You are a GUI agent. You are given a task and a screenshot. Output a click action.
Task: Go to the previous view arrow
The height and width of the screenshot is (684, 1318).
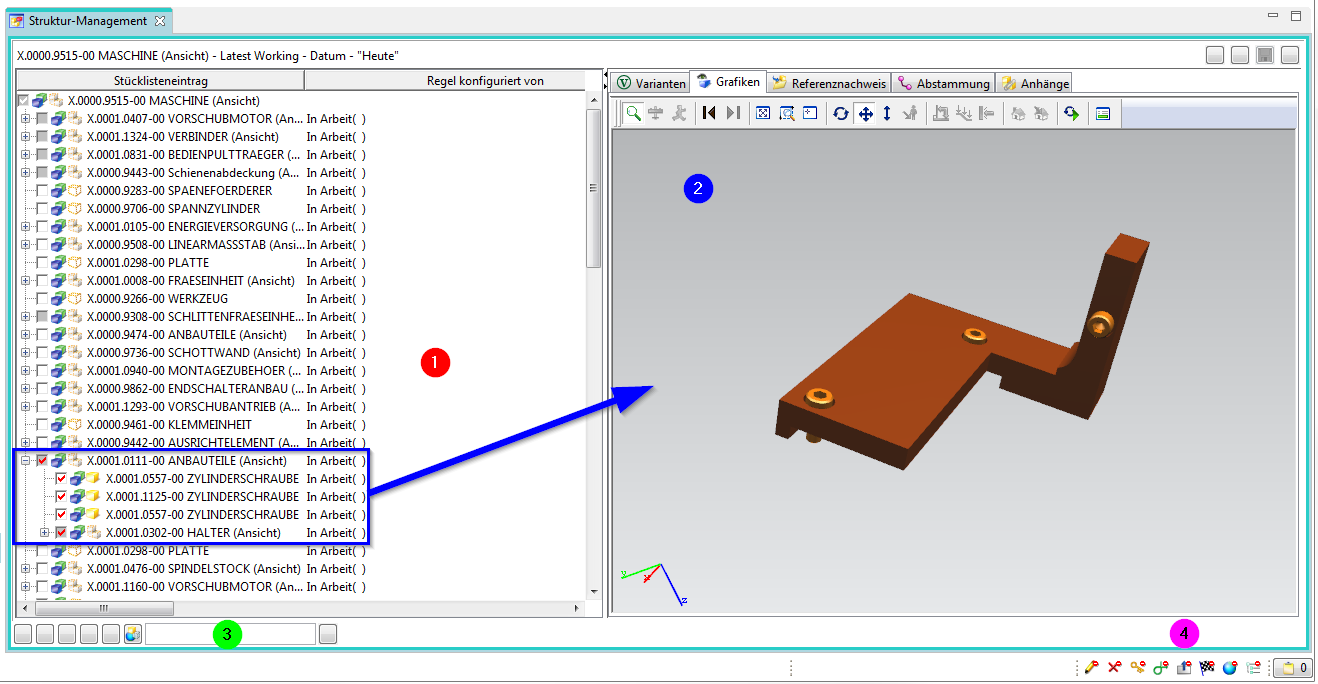tap(709, 114)
